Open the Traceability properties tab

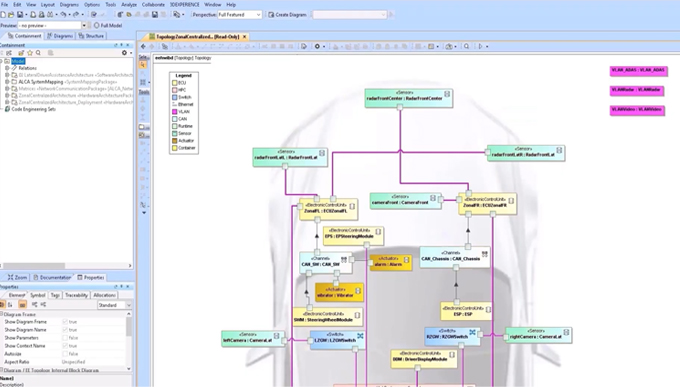click(x=76, y=295)
